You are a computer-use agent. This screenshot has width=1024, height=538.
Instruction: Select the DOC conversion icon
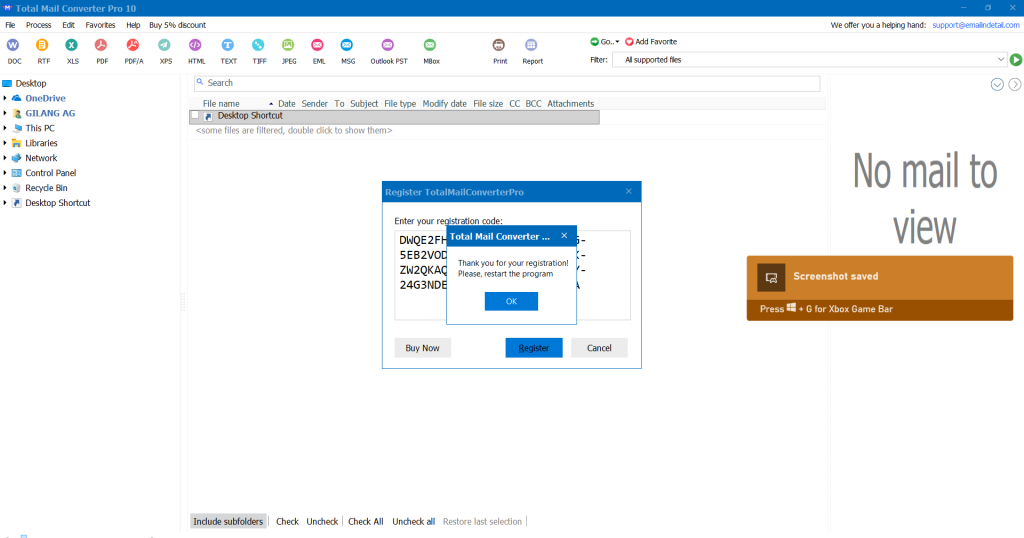click(13, 45)
